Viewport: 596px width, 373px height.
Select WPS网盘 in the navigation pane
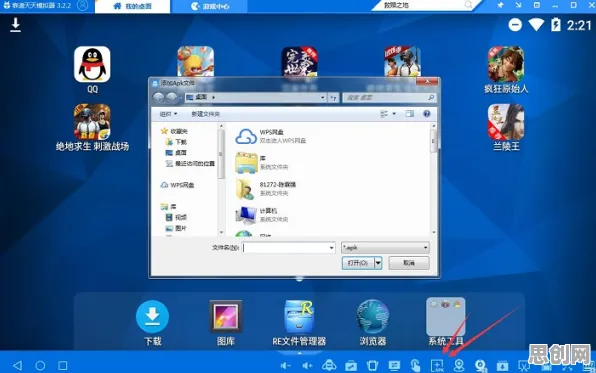pos(178,185)
